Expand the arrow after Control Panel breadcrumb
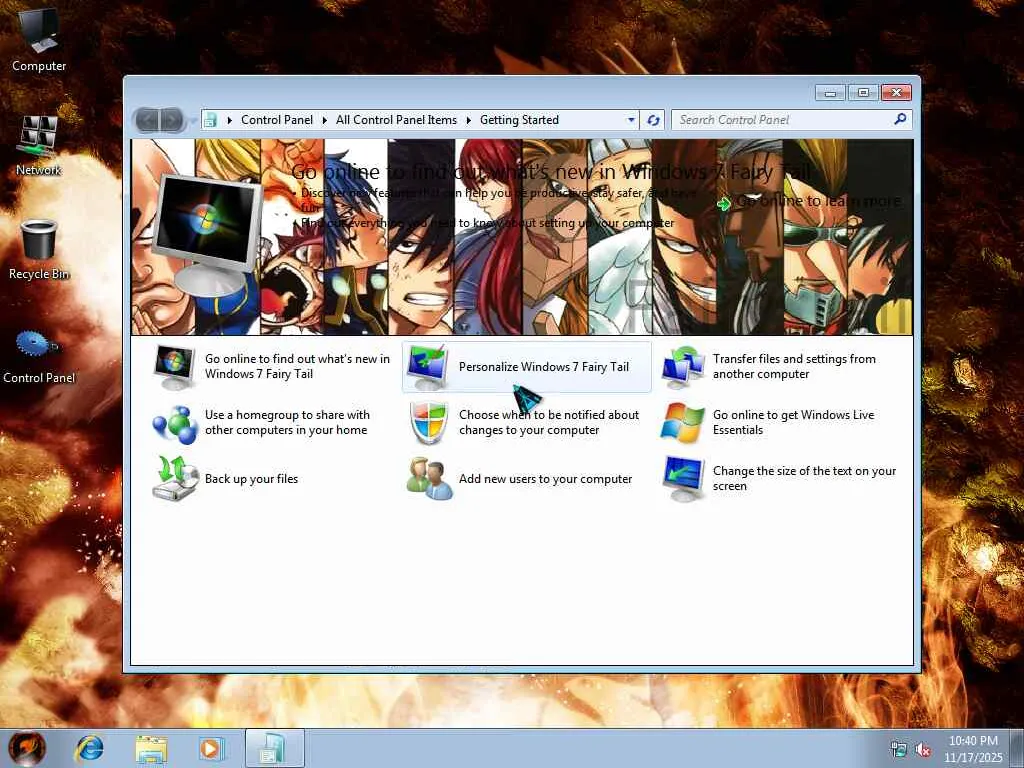Screen dimensions: 1024x768 (x=325, y=120)
